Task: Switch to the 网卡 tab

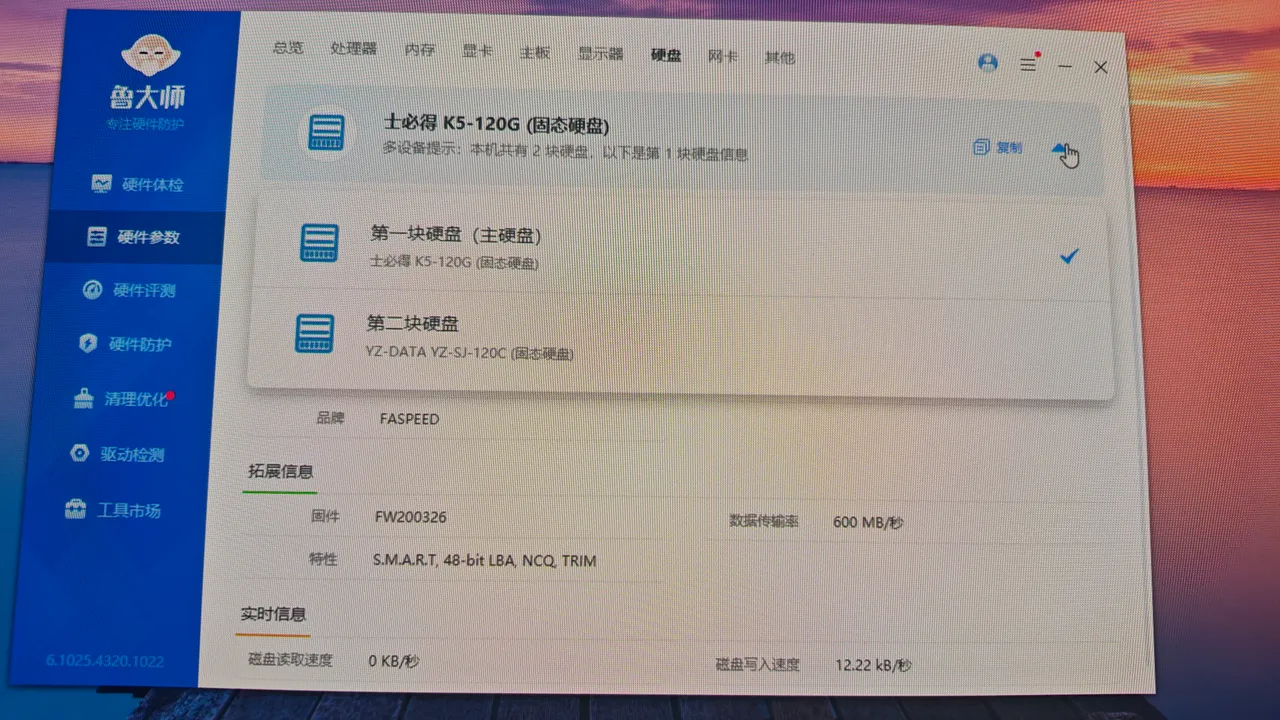Action: coord(723,56)
